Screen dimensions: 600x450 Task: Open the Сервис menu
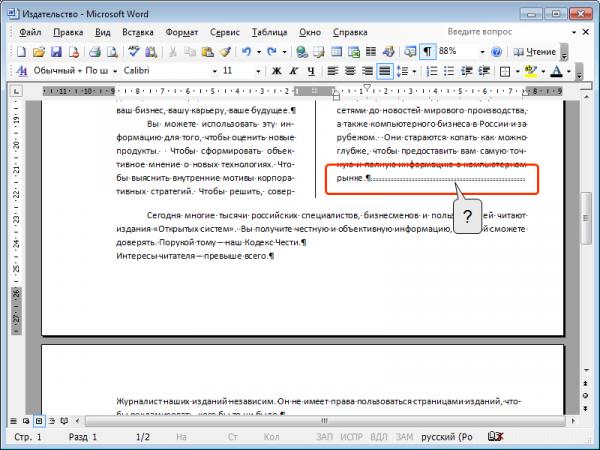[225, 32]
